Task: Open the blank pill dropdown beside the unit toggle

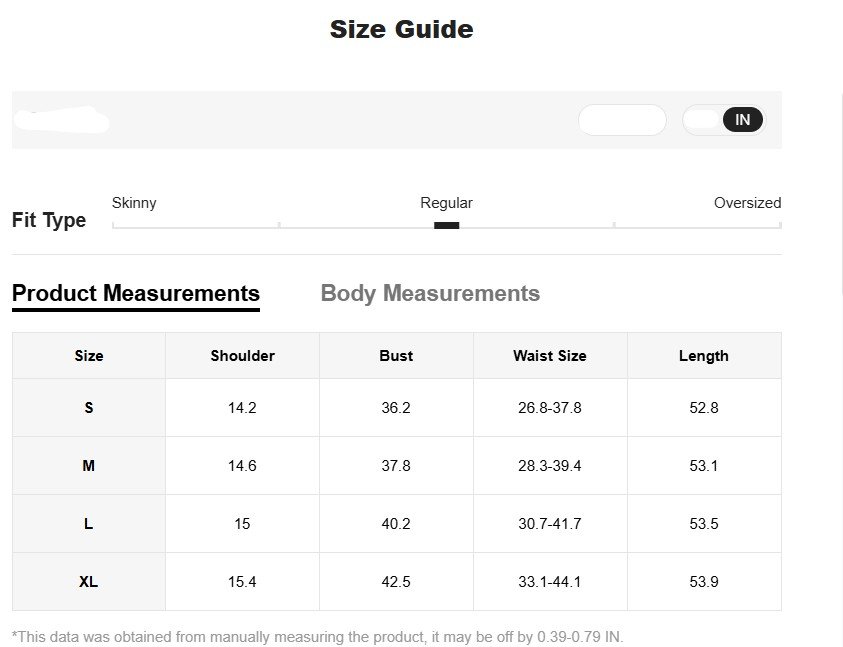Action: click(622, 120)
